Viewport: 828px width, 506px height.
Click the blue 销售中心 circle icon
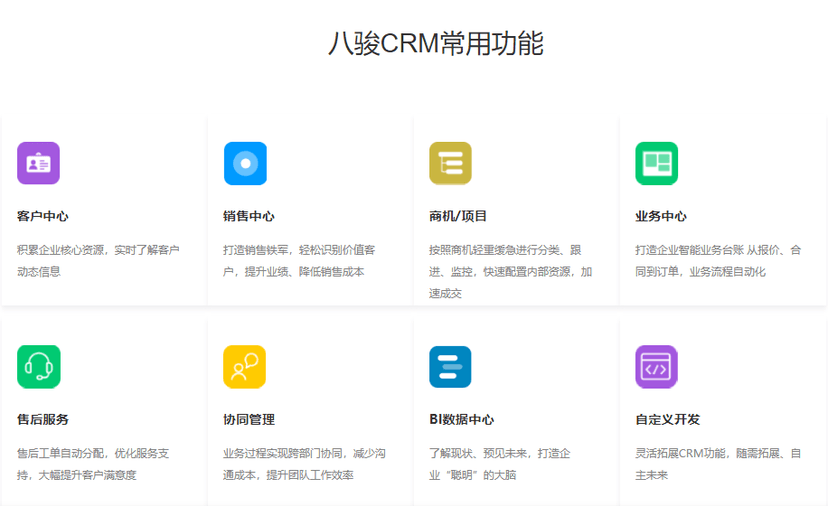(x=245, y=163)
